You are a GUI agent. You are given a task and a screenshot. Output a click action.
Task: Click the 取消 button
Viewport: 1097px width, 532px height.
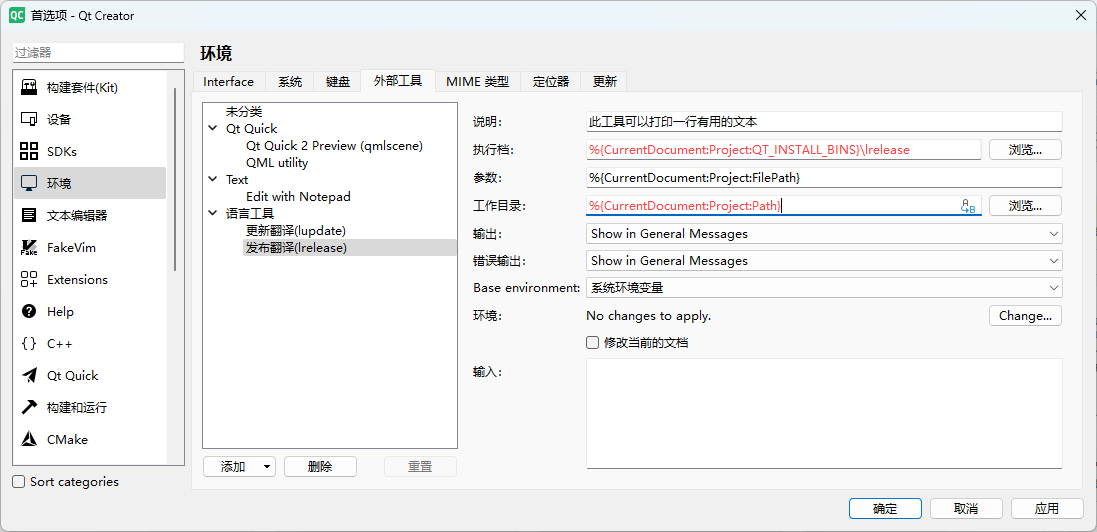[x=966, y=509]
